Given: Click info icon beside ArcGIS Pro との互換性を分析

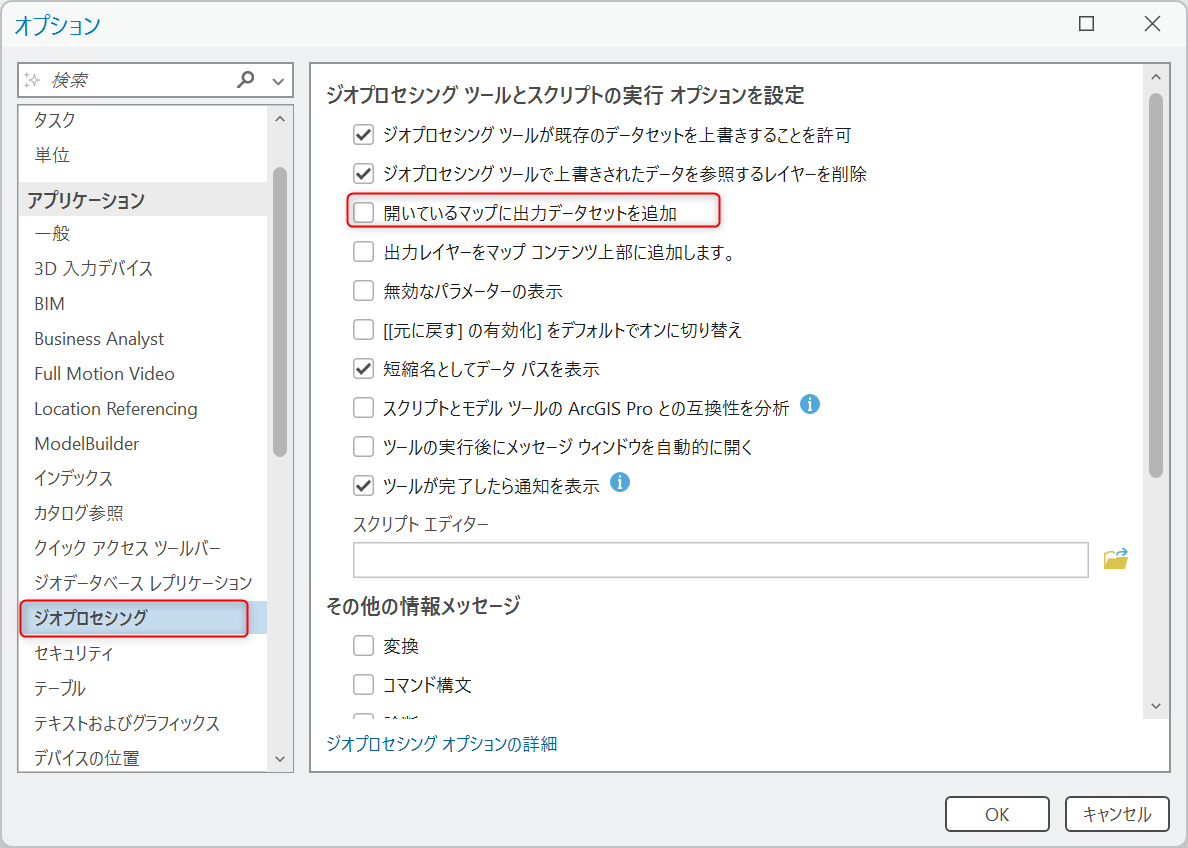Looking at the screenshot, I should (811, 405).
